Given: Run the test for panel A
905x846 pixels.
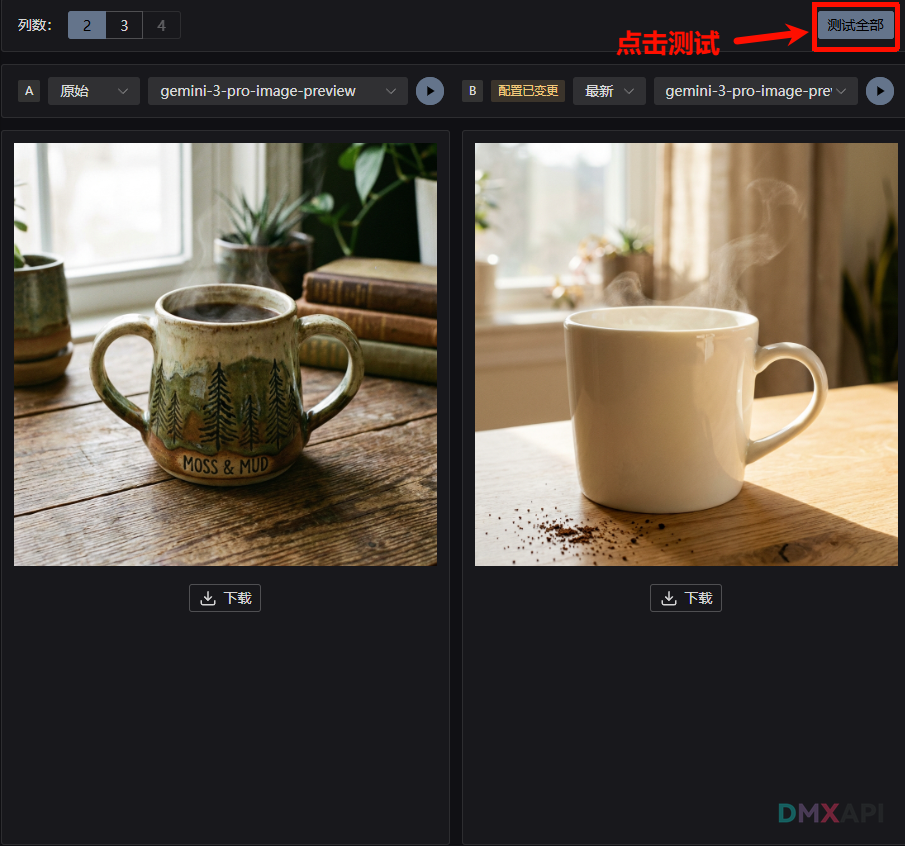Looking at the screenshot, I should (430, 91).
